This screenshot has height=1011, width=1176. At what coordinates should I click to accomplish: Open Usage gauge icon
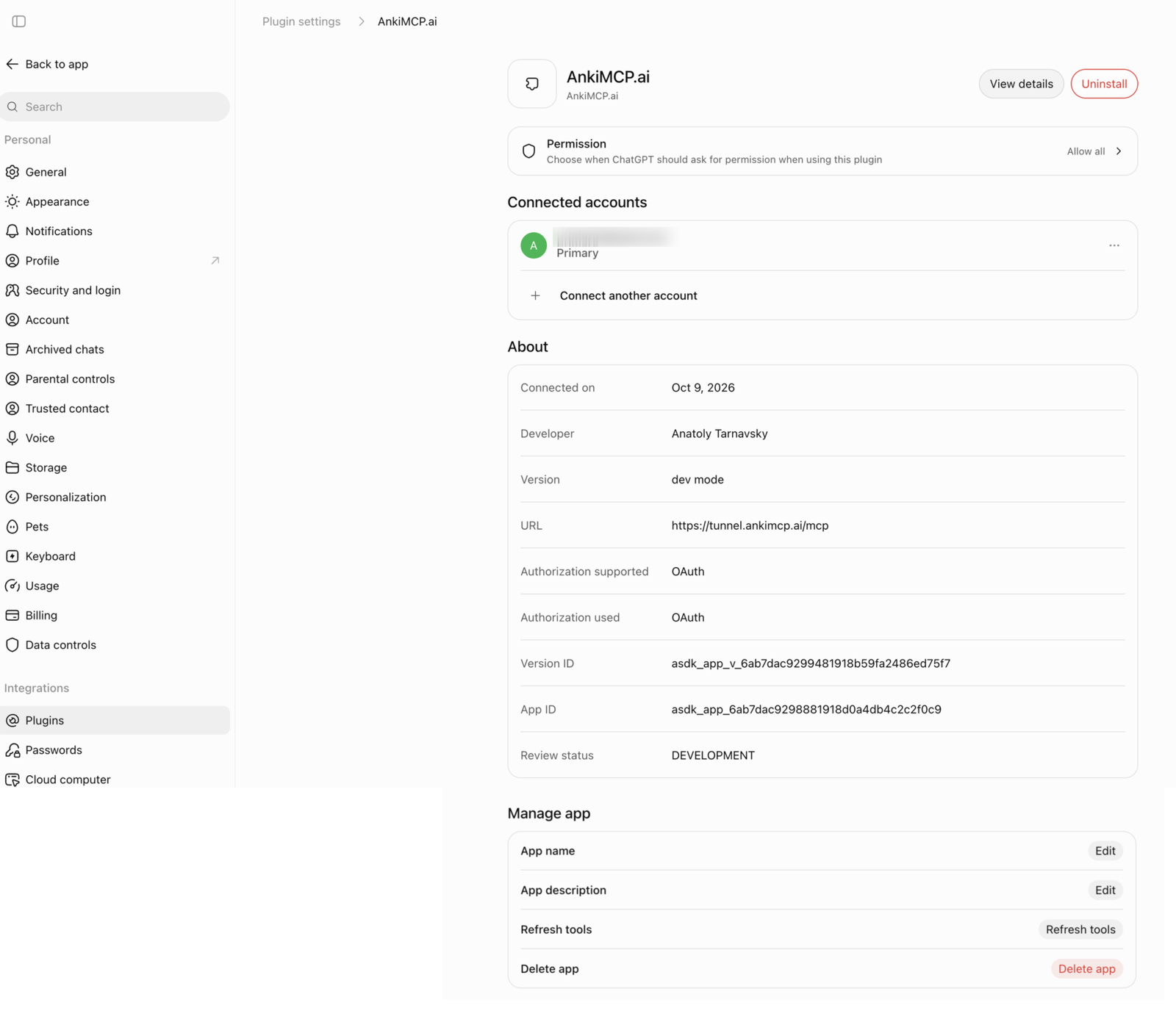click(x=12, y=586)
